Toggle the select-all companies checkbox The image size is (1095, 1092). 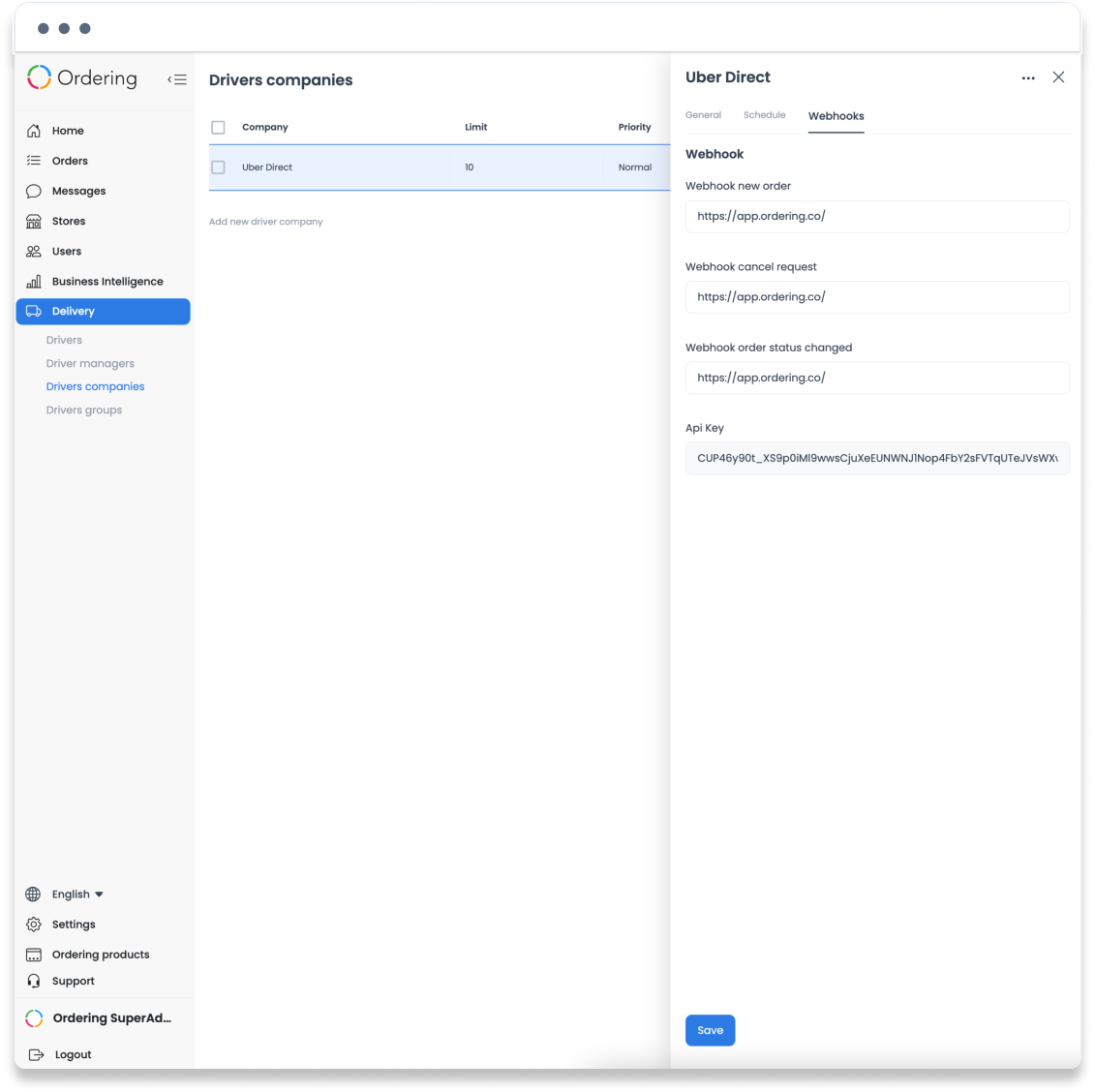[x=218, y=127]
